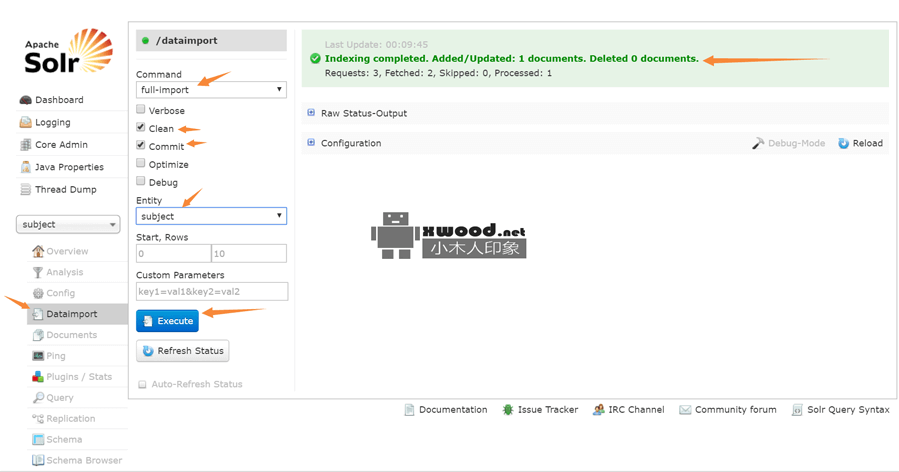Enable the Debug checkbox
Viewport: 899px width, 472px height.
(x=140, y=181)
